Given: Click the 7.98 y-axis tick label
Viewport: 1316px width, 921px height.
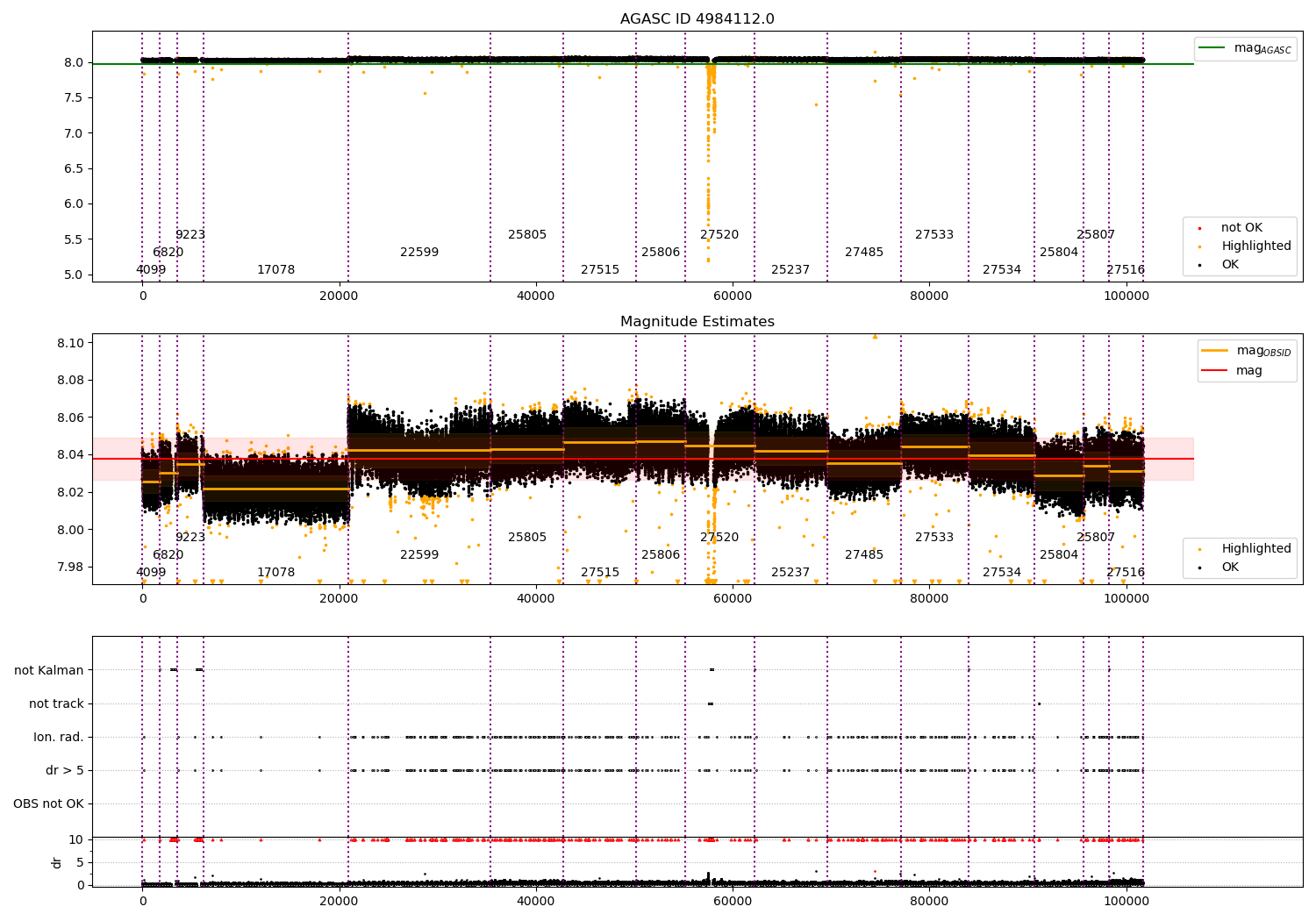Looking at the screenshot, I should coord(70,567).
